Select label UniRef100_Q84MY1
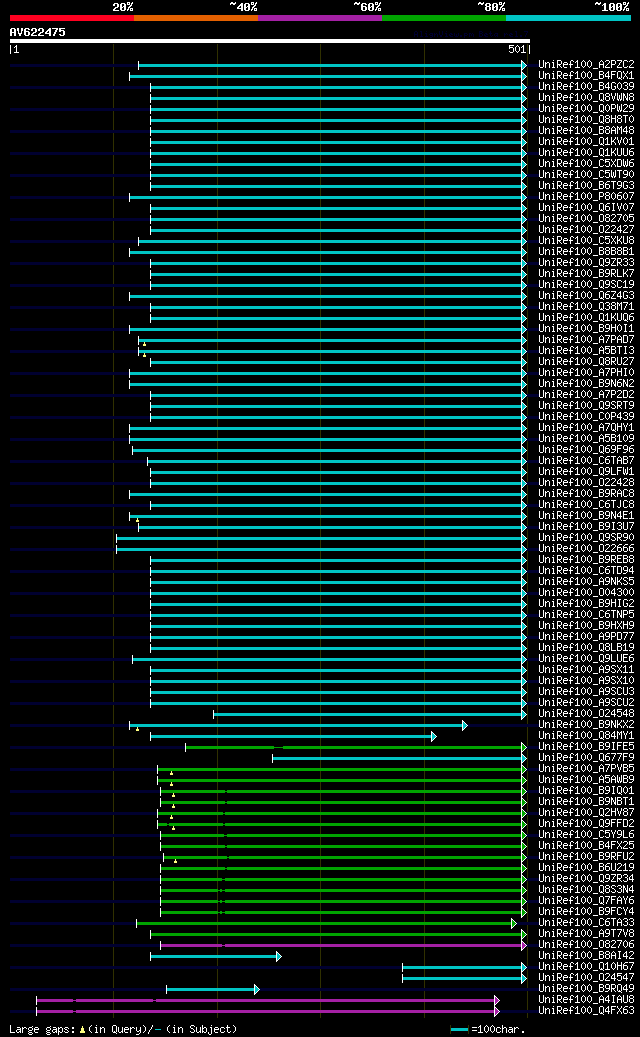Viewport: 640px width, 1037px height. coord(586,735)
